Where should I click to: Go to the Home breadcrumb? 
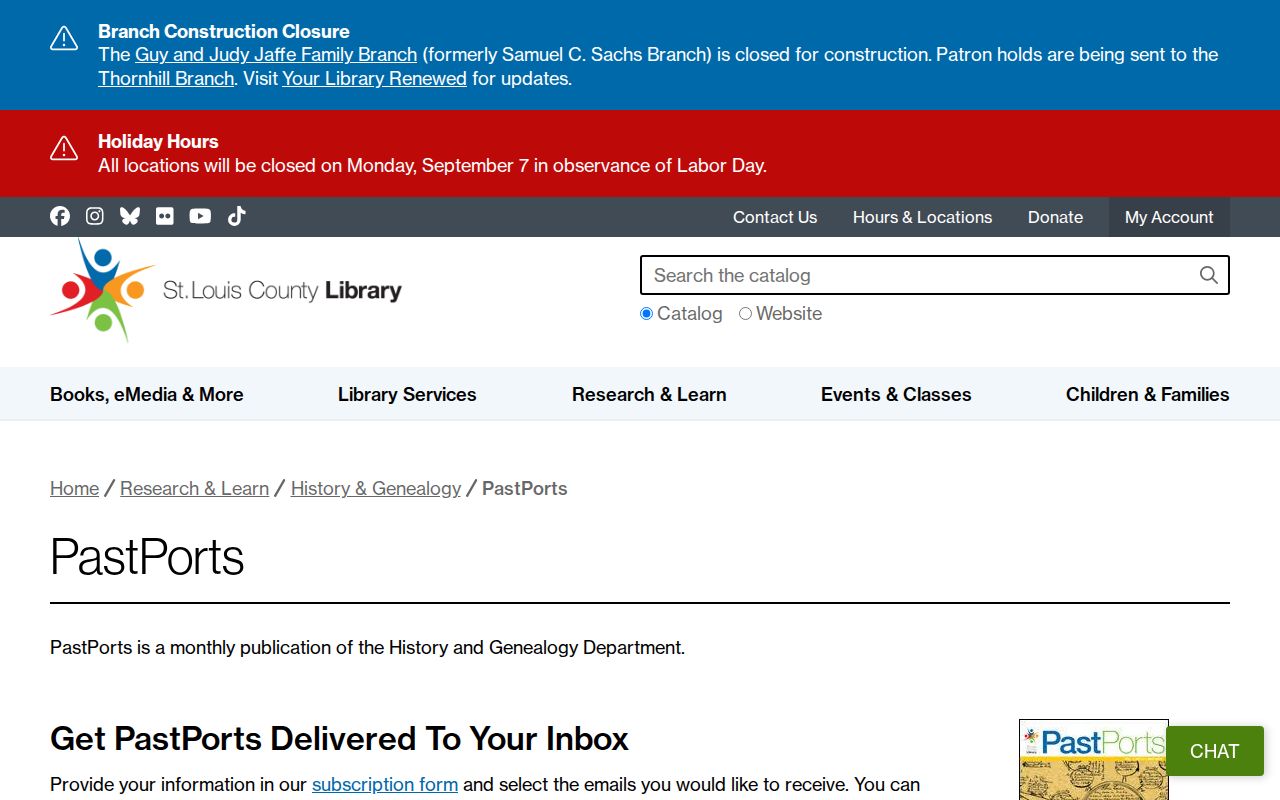point(75,488)
